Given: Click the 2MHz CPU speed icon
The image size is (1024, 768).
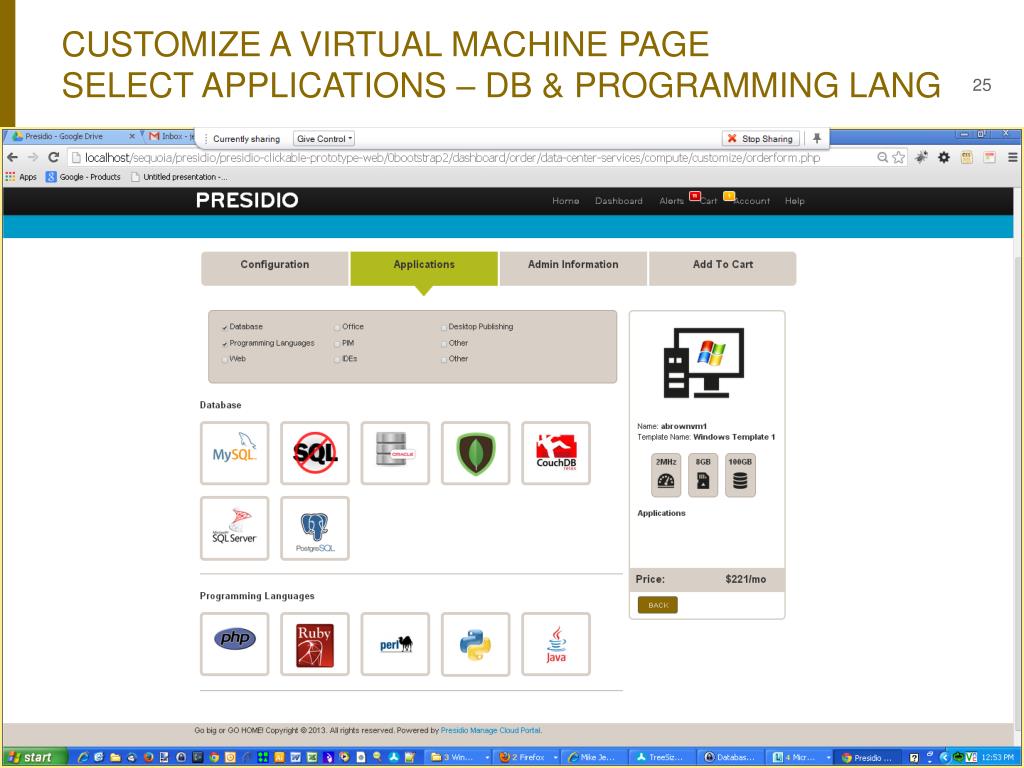Looking at the screenshot, I should 666,475.
